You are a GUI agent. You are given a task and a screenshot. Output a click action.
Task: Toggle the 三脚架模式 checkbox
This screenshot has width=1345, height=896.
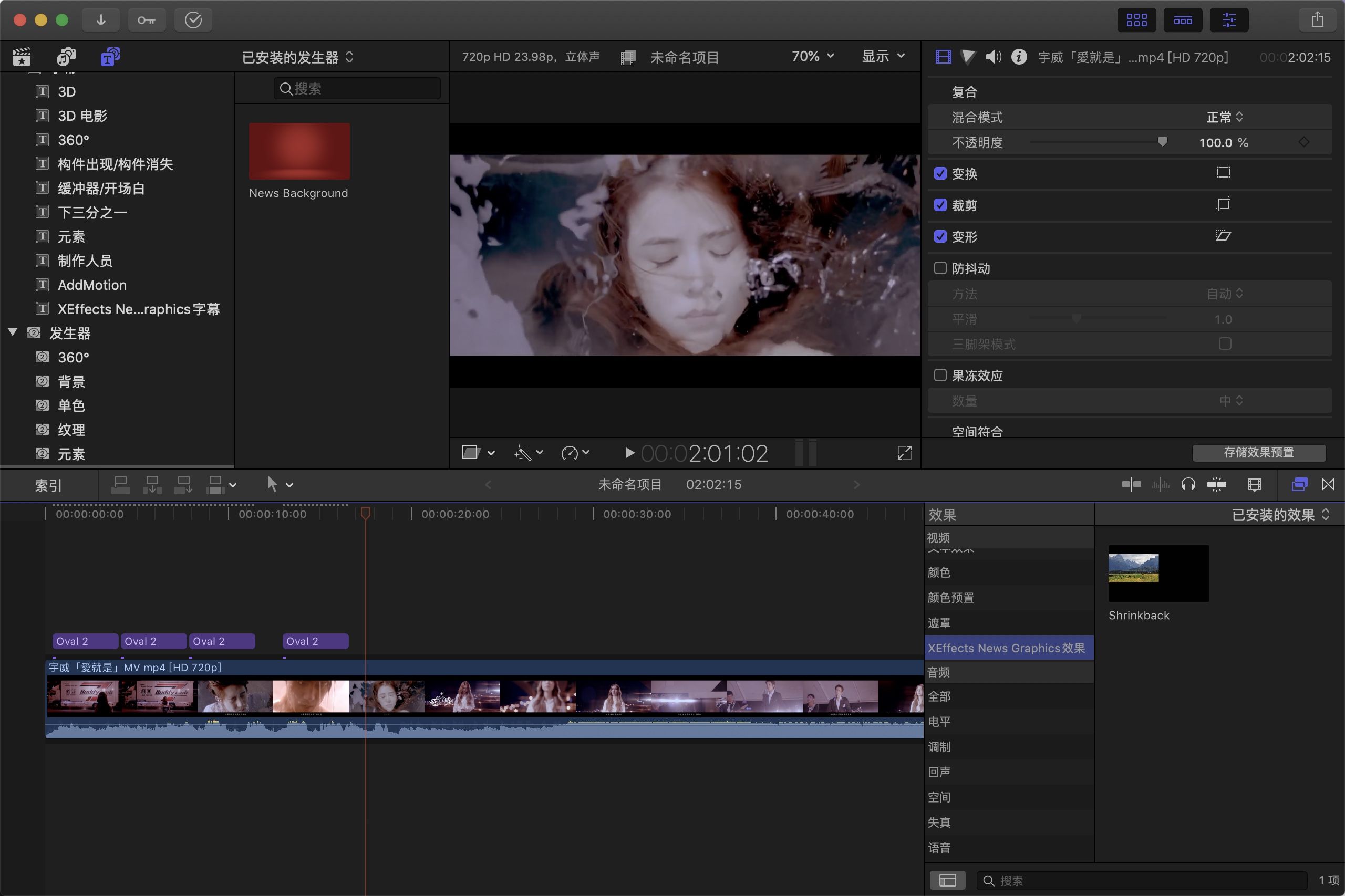tap(1224, 343)
